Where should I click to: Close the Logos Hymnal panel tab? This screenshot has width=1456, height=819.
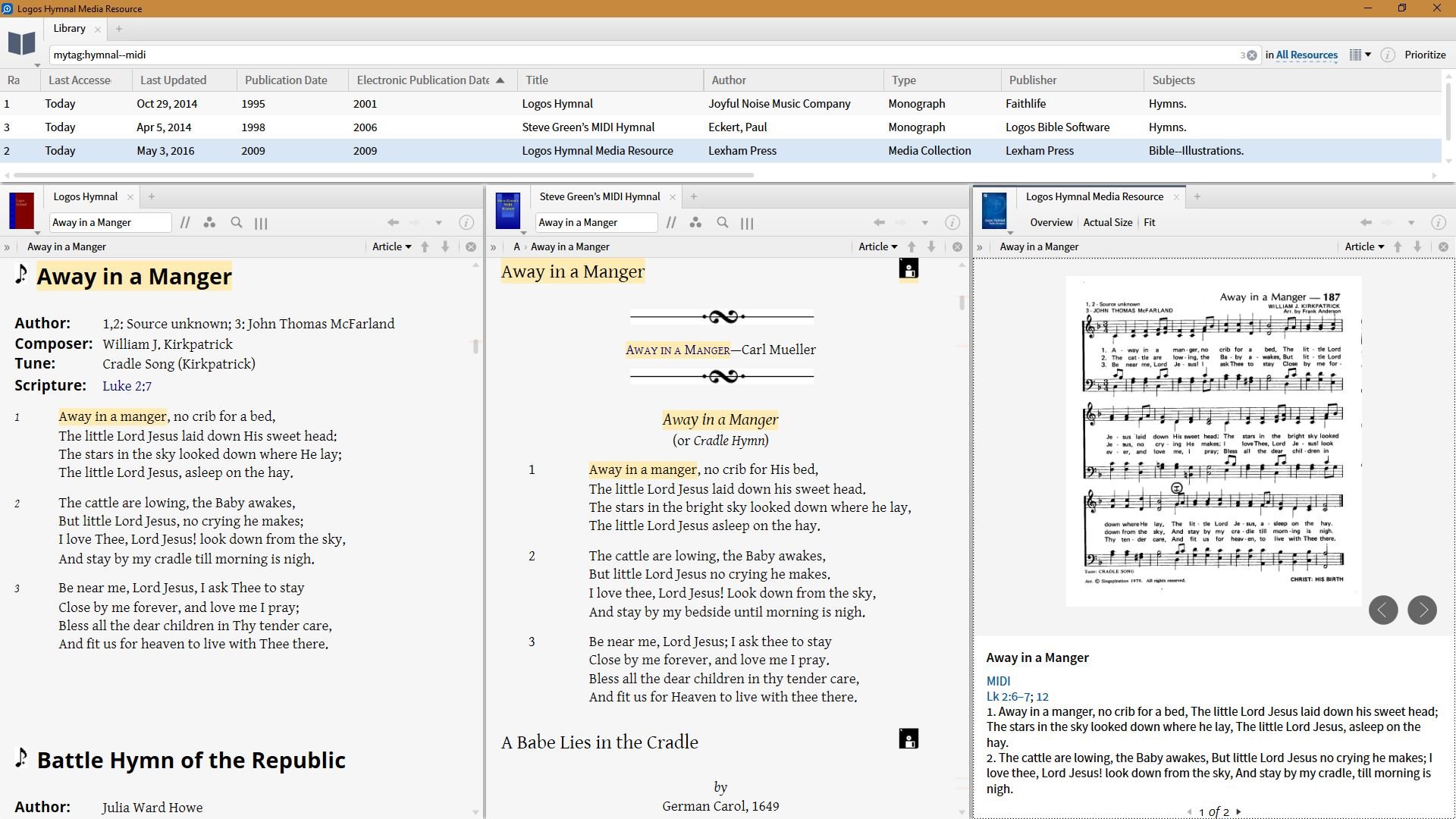click(130, 197)
